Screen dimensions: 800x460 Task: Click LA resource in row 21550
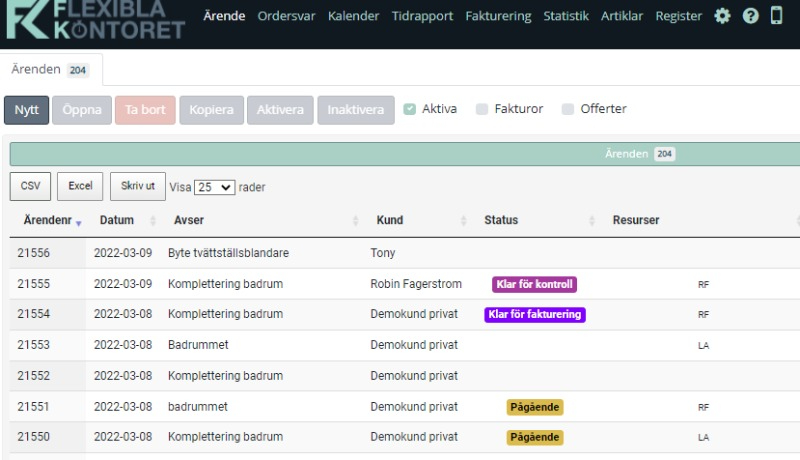point(704,438)
